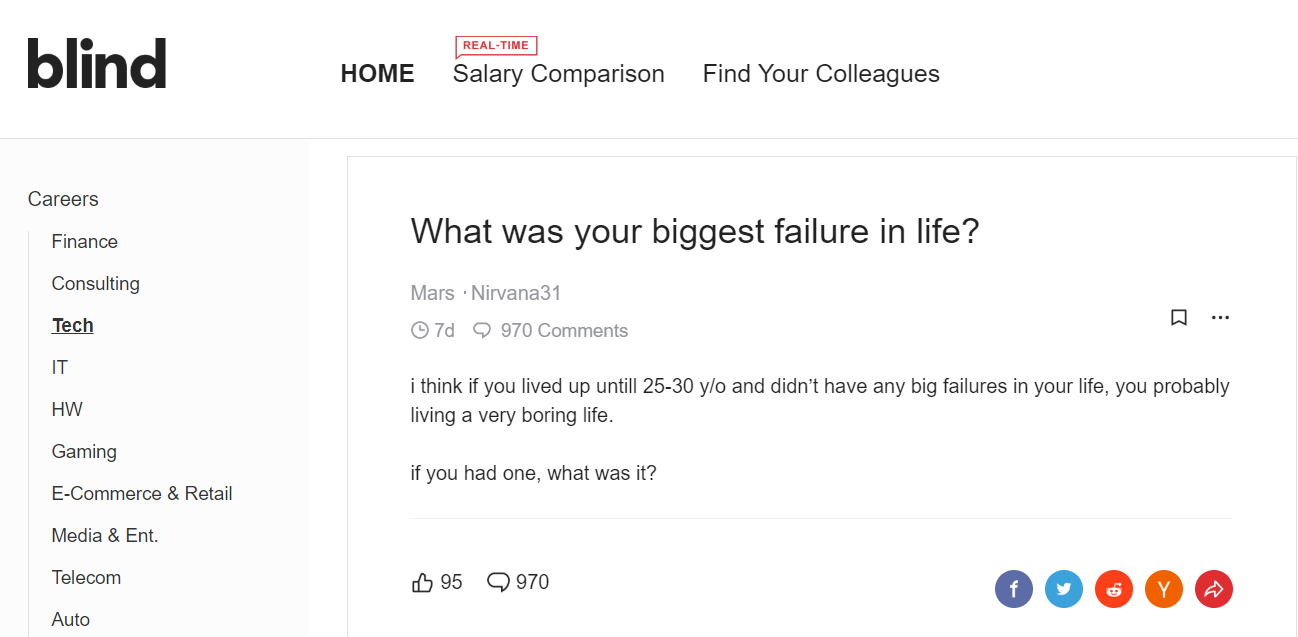This screenshot has width=1298, height=637.
Task: Open E-Commerce & Retail category
Action: [141, 494]
